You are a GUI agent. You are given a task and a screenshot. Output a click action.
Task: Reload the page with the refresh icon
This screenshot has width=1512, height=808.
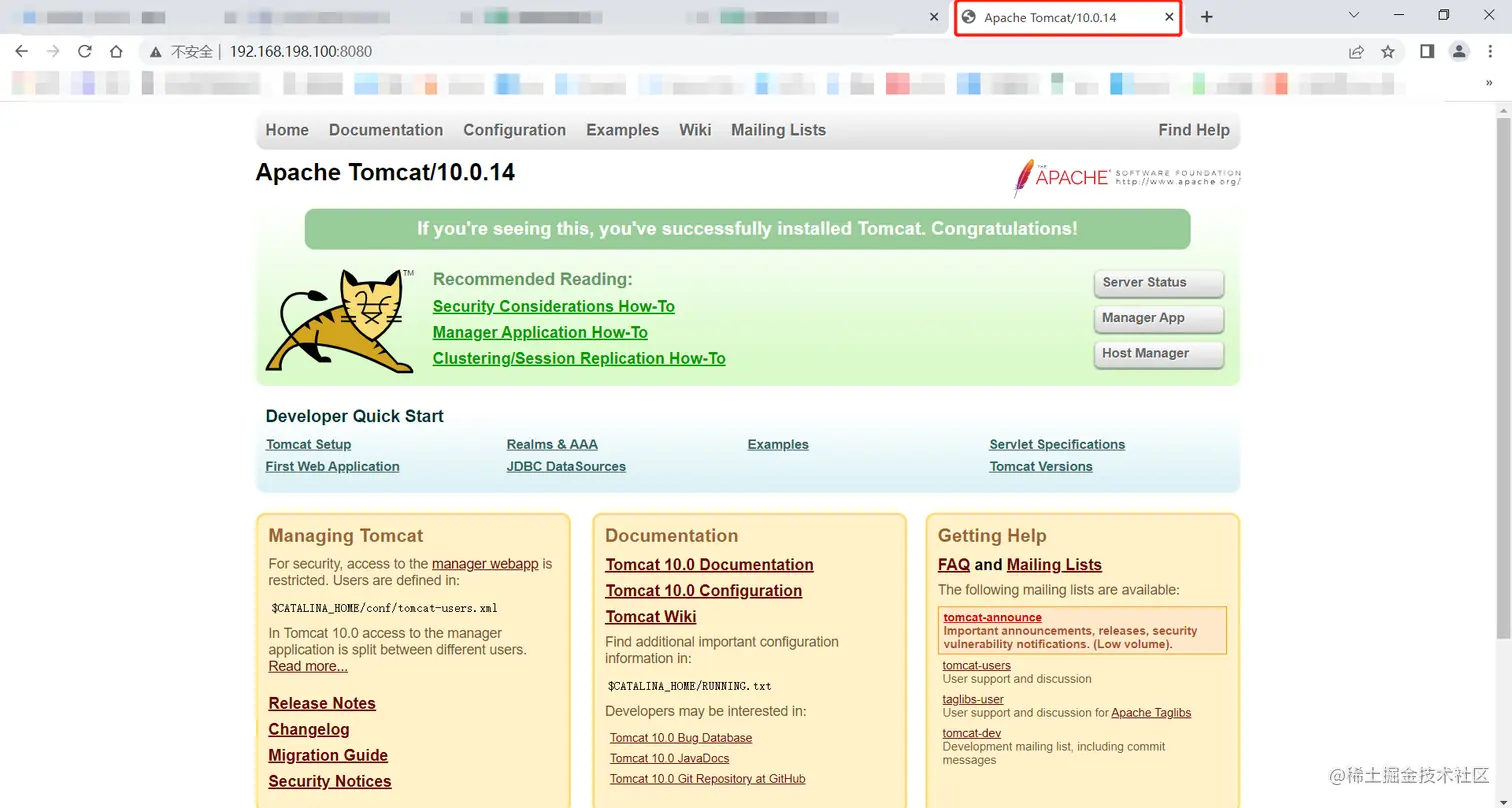(x=85, y=51)
